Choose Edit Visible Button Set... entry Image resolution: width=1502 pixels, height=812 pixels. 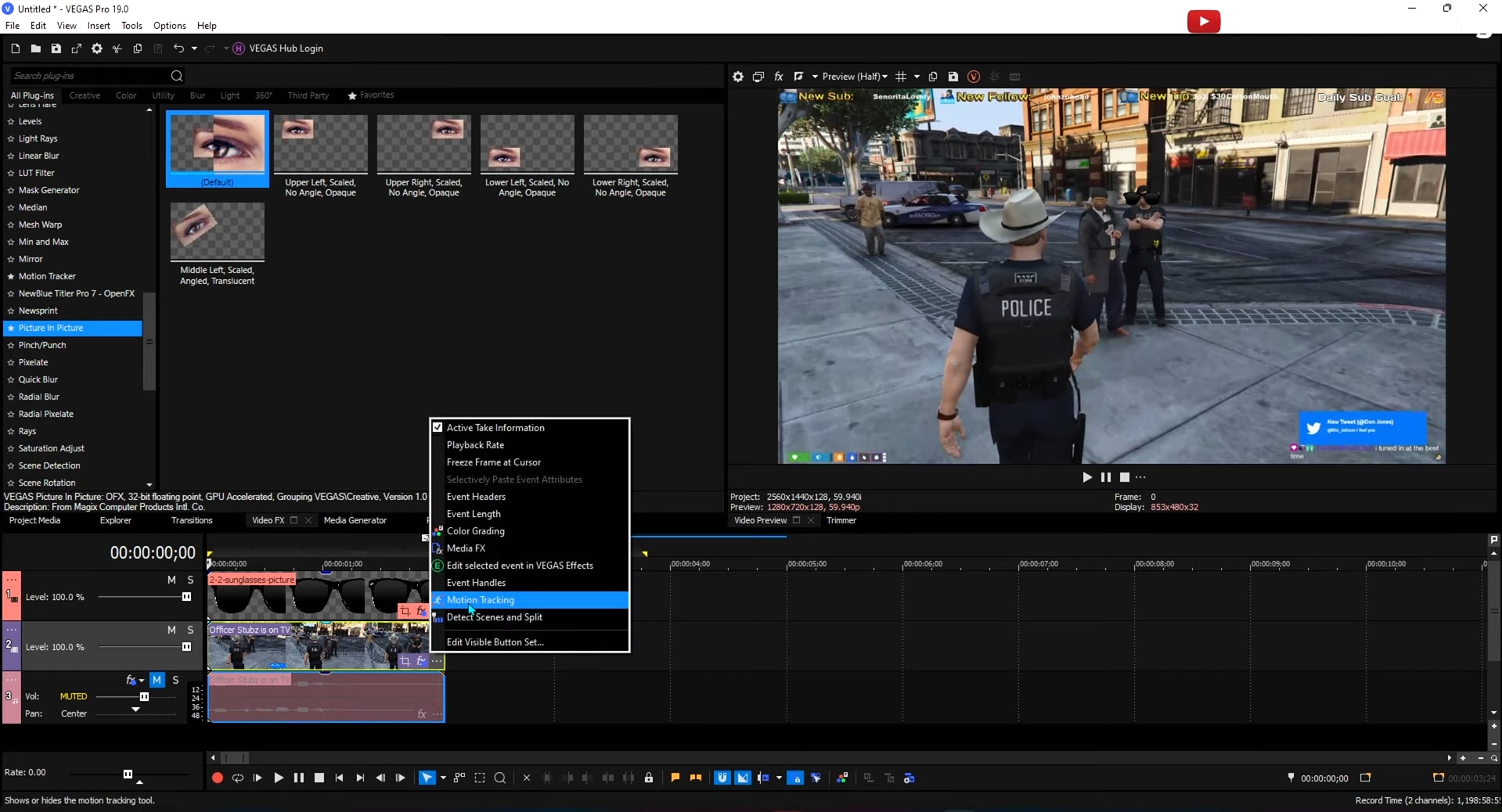tap(530, 642)
